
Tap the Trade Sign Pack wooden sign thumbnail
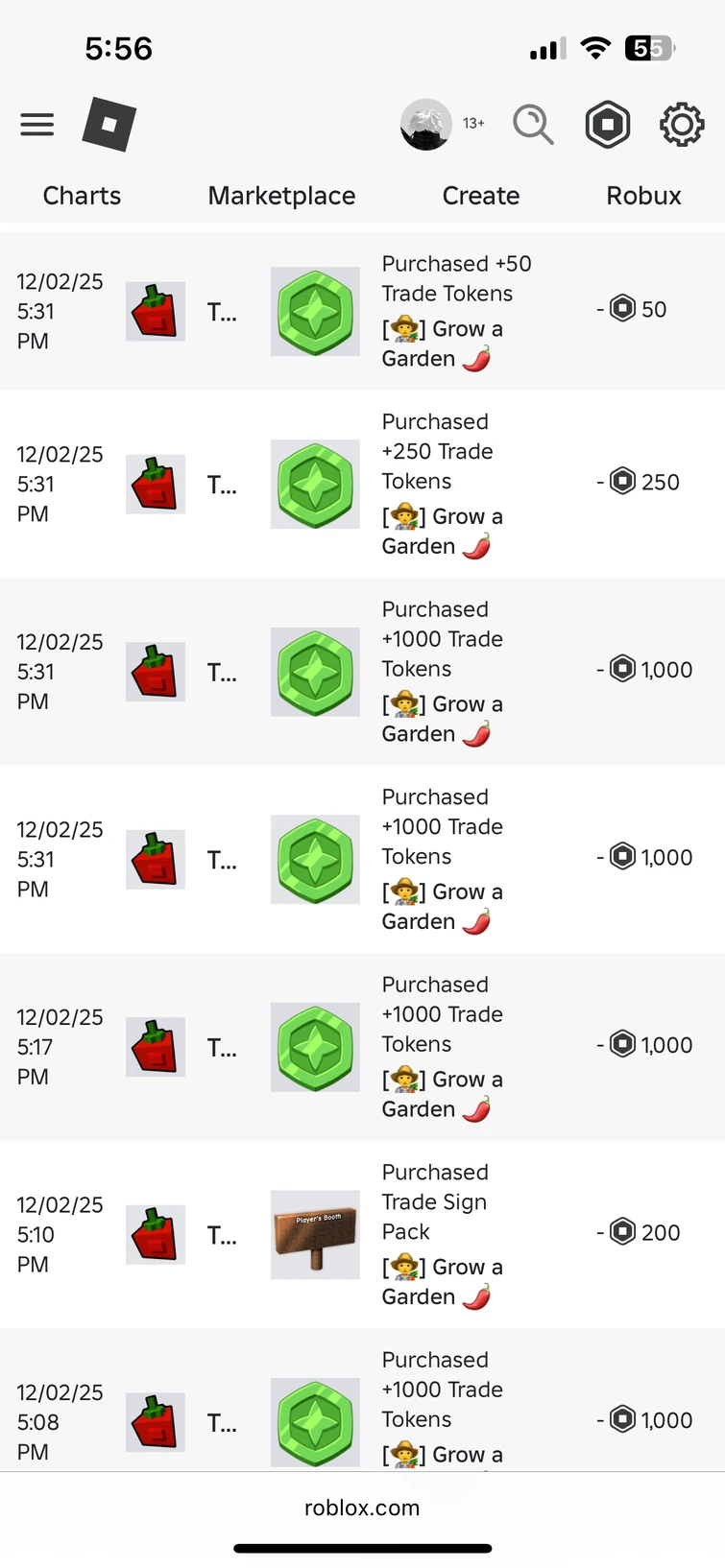point(315,1235)
